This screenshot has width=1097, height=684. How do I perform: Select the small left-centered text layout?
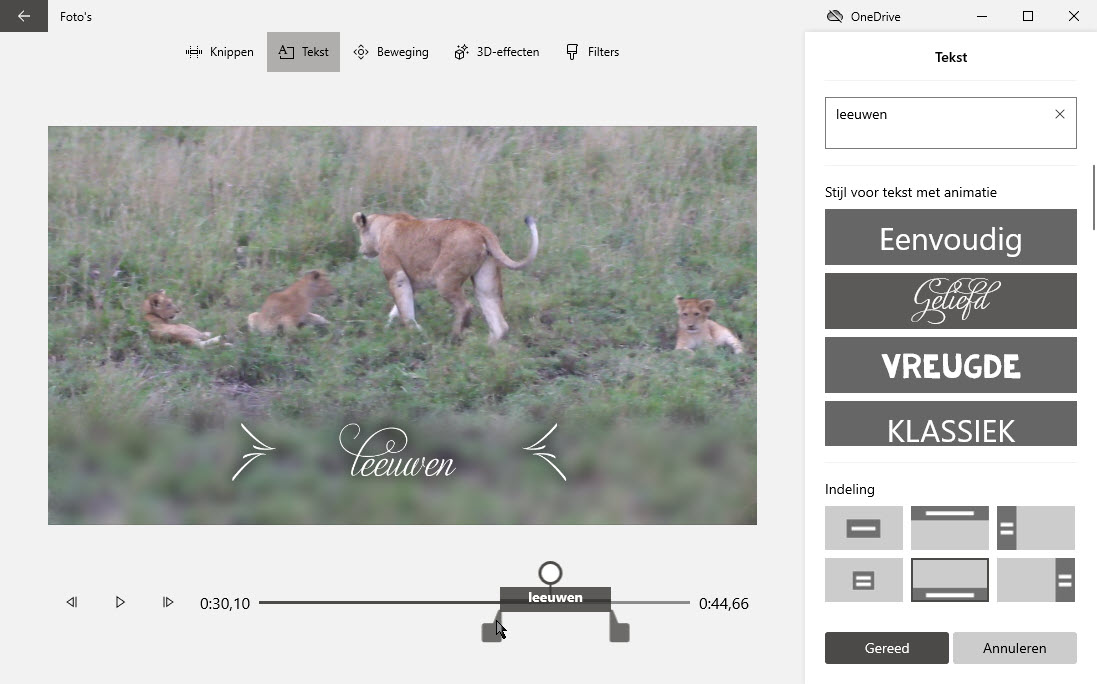(x=864, y=580)
